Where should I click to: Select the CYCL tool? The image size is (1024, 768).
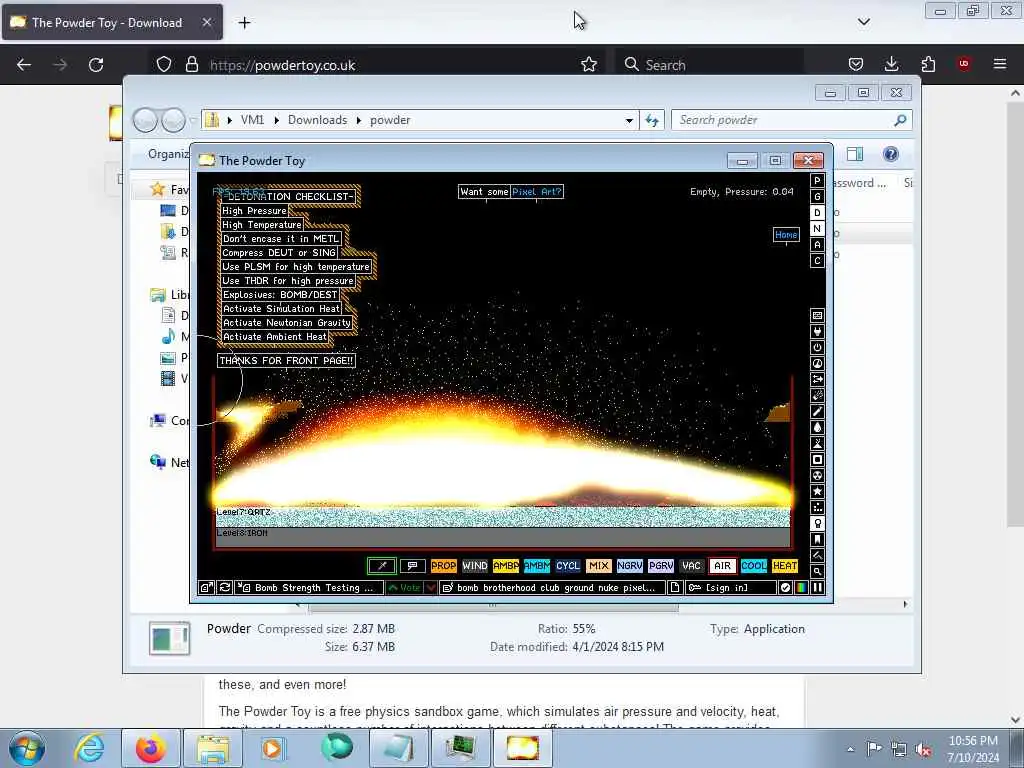[x=568, y=566]
